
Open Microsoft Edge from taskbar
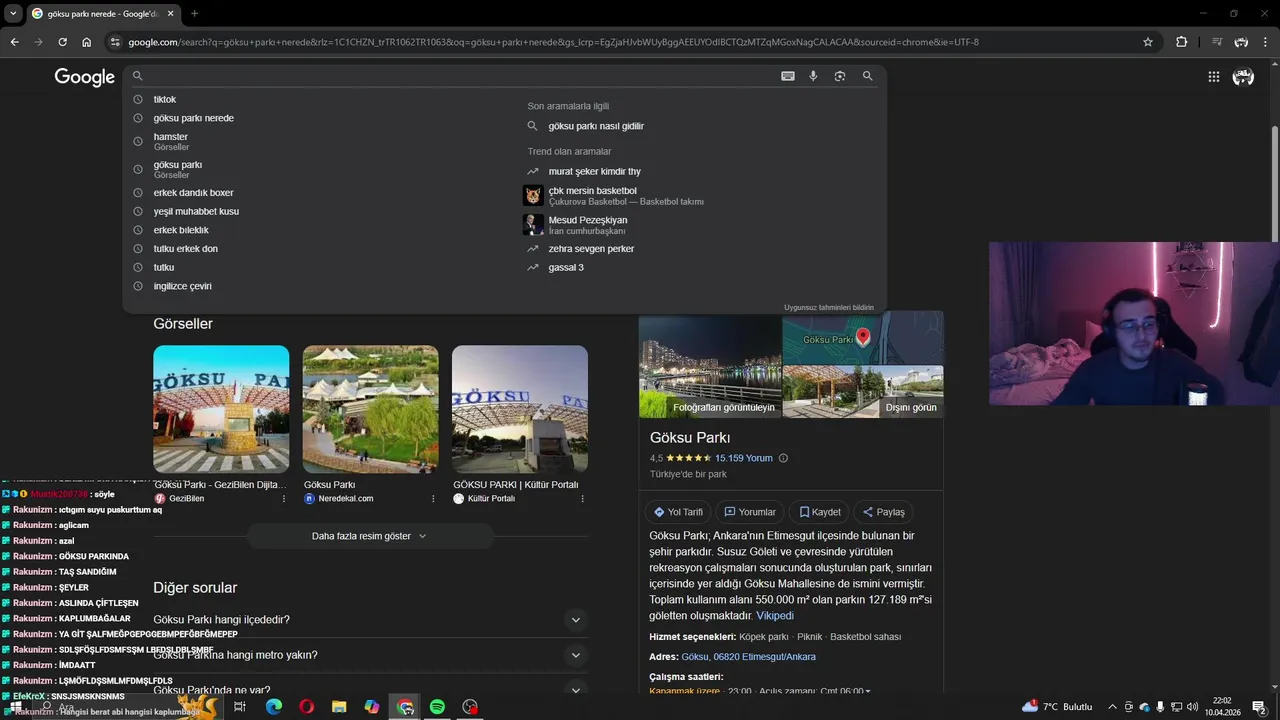[273, 707]
